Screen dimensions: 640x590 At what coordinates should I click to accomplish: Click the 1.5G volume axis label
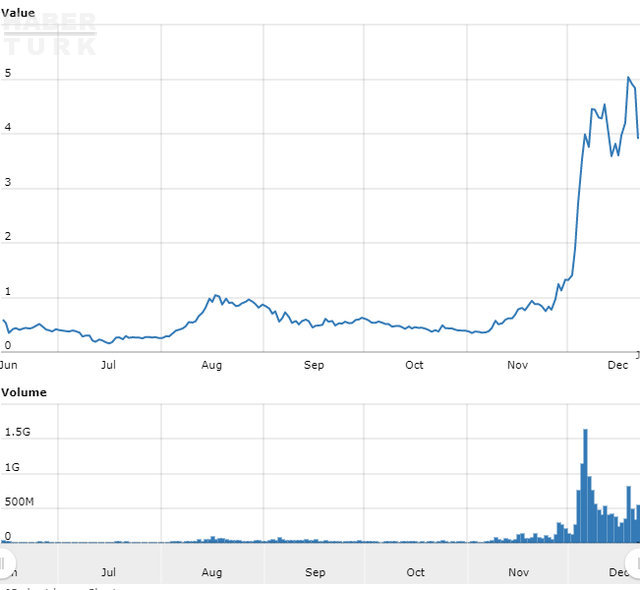20,432
